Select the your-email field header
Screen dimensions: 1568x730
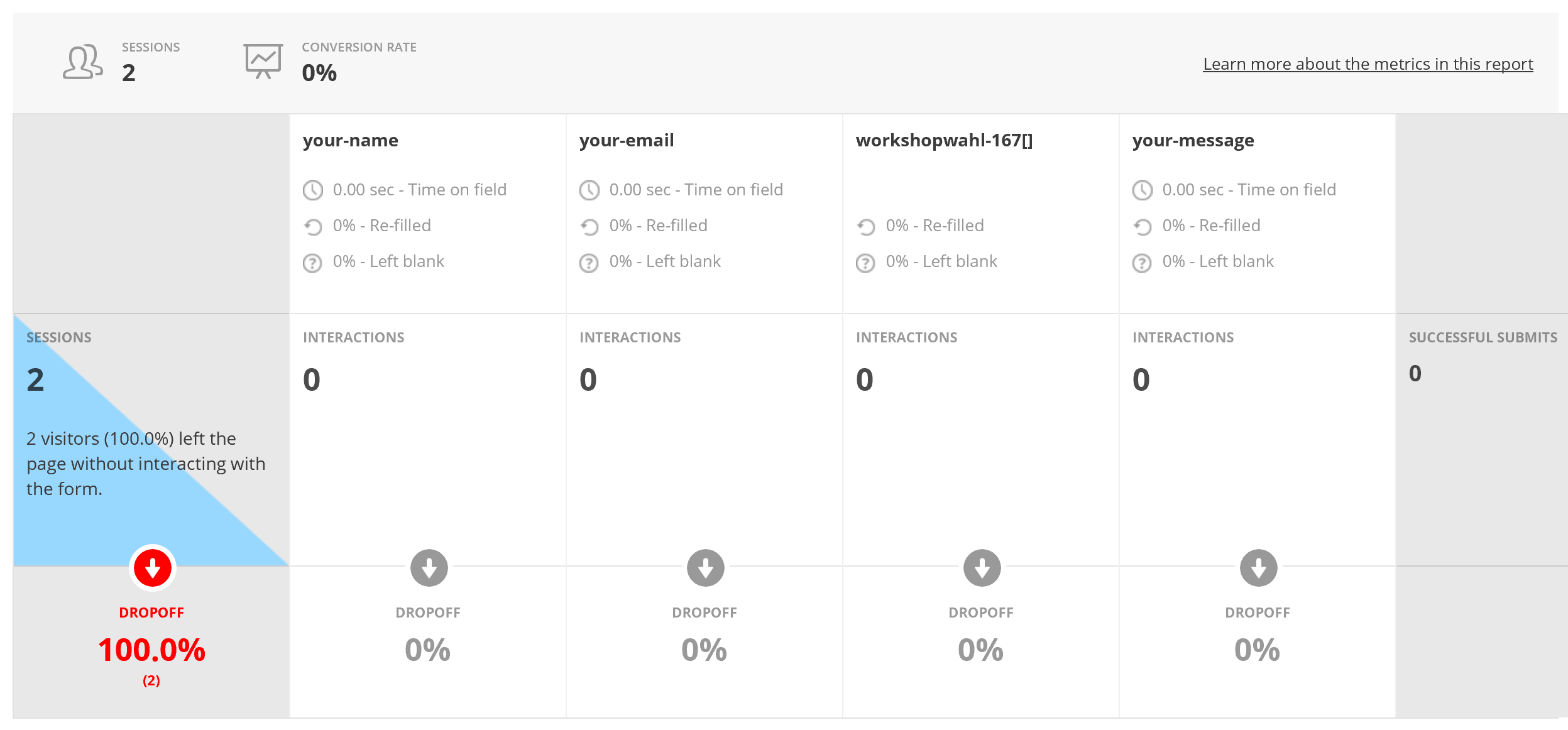click(x=627, y=140)
